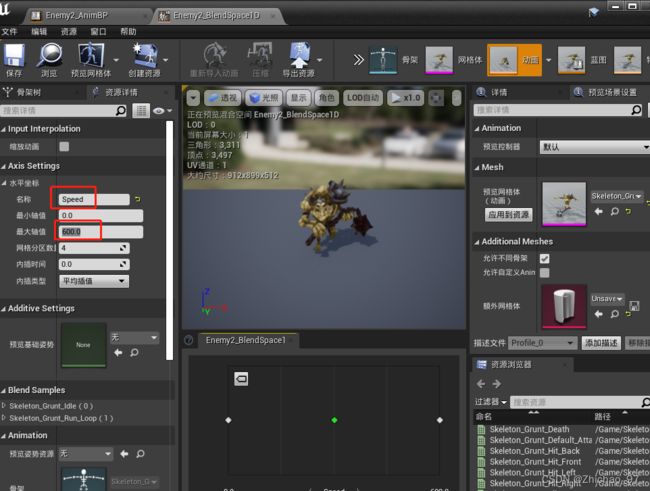The image size is (650, 491).
Task: Collapse the Blend Samples section
Action: [3, 391]
